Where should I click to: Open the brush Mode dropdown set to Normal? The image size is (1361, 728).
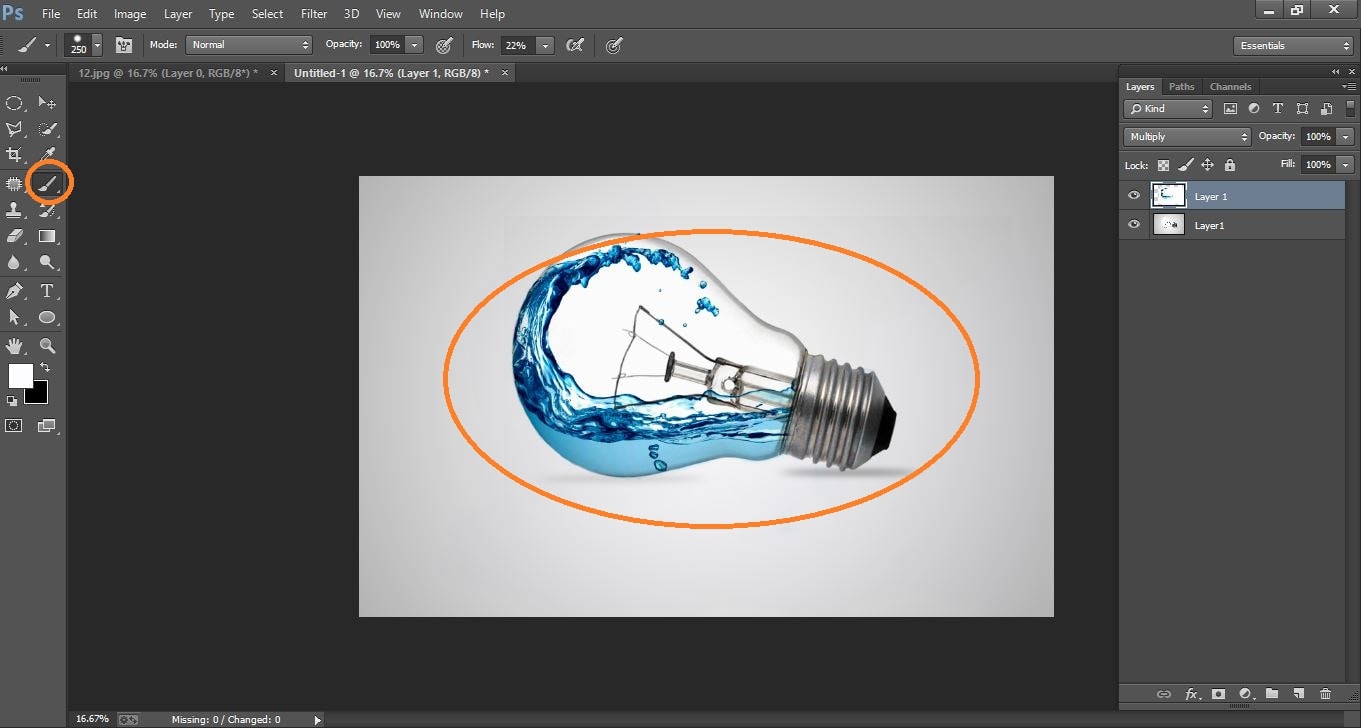248,45
